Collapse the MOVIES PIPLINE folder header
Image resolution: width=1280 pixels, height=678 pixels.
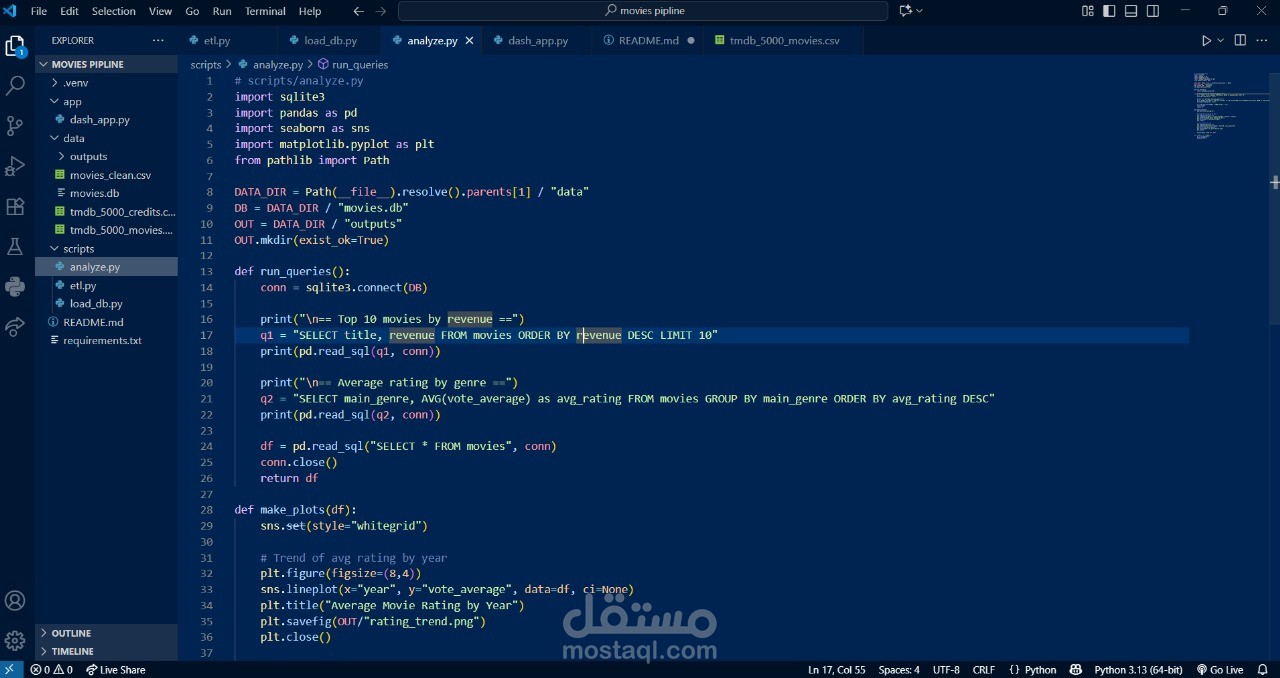tap(106, 64)
